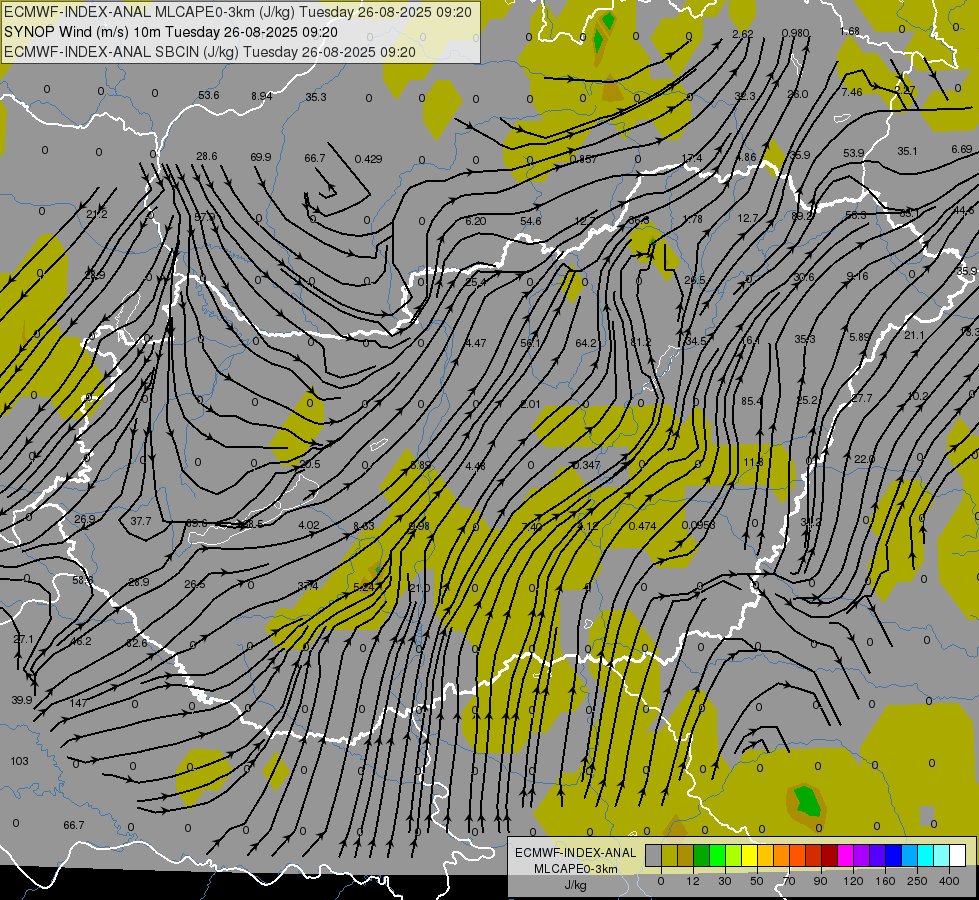979x900 pixels.
Task: Click the legend source label "ECMWF-INDEX-ANAL"
Action: [576, 853]
